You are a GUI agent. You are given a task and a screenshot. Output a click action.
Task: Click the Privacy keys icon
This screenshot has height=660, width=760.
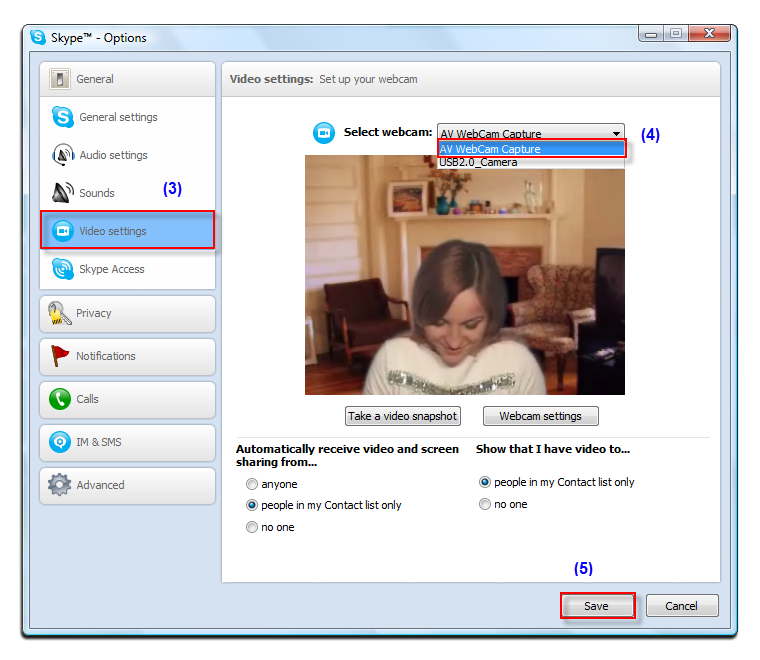pyautogui.click(x=60, y=313)
